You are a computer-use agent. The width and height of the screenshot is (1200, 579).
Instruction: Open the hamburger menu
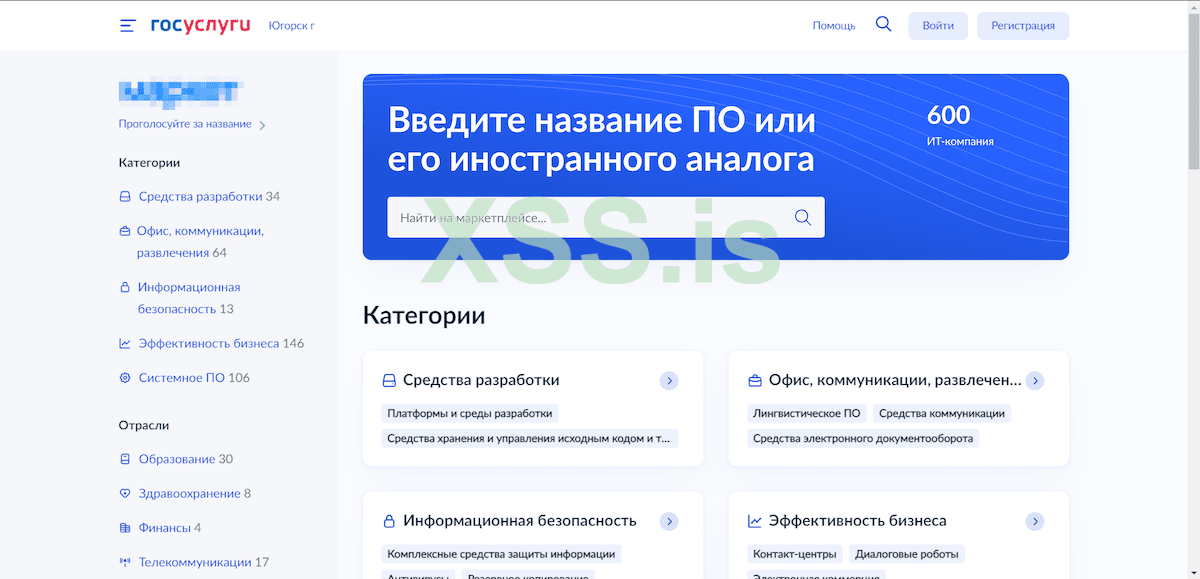coord(127,26)
